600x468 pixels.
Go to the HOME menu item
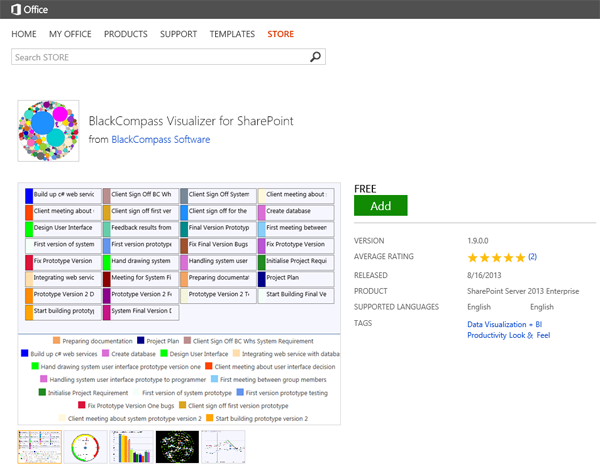(24, 34)
